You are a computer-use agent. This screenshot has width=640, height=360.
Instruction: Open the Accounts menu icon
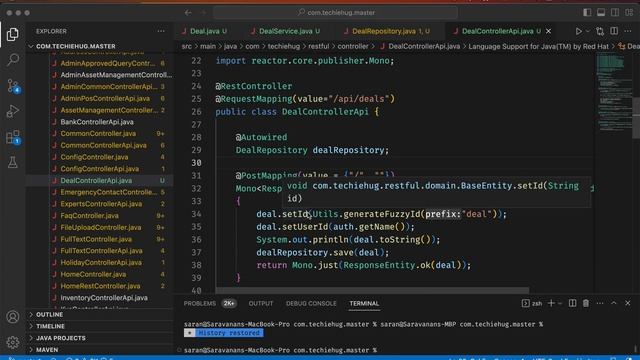click(13, 317)
